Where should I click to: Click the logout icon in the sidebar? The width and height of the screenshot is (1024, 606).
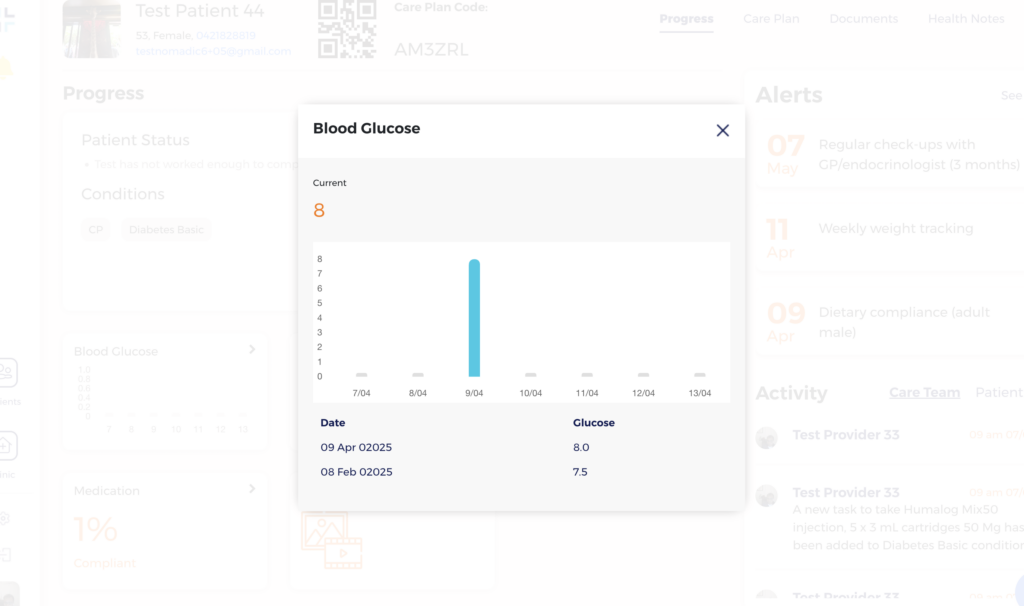[x=5, y=554]
